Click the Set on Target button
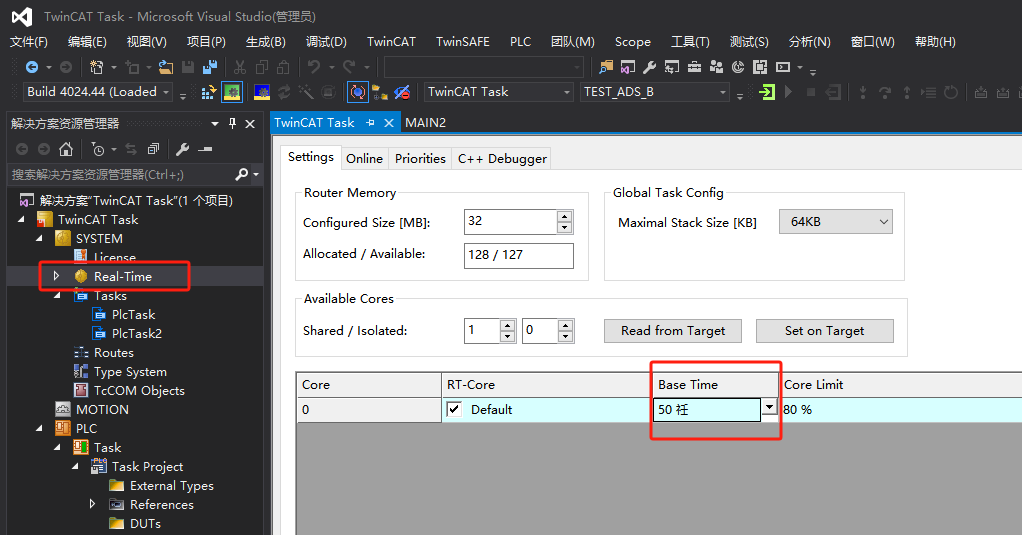 tap(825, 330)
